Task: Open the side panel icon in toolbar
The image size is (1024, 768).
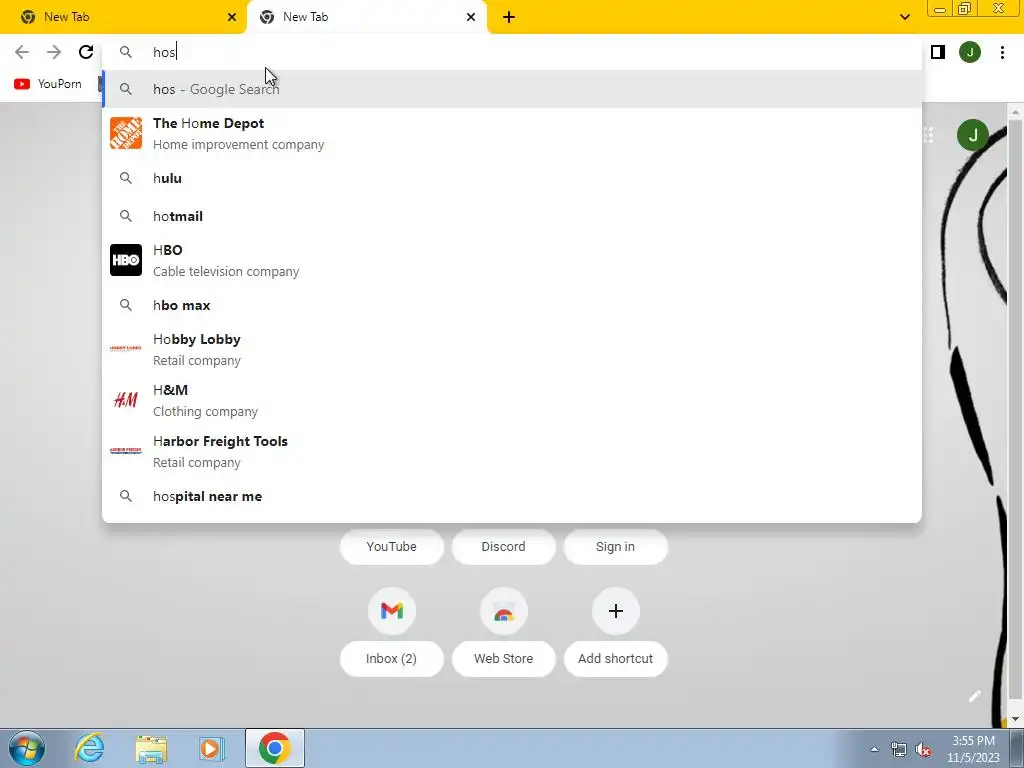Action: coord(938,52)
